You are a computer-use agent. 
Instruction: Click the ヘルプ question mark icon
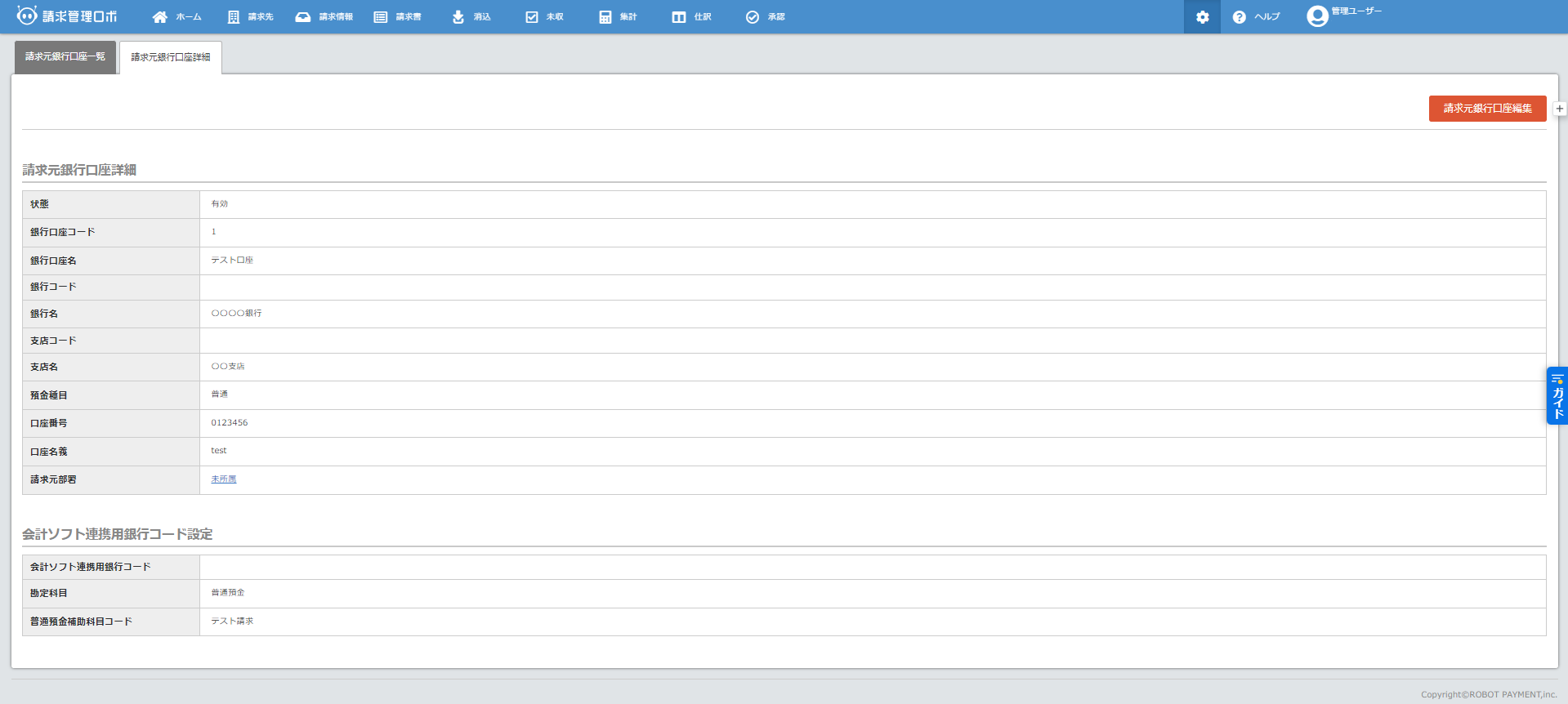point(1240,17)
